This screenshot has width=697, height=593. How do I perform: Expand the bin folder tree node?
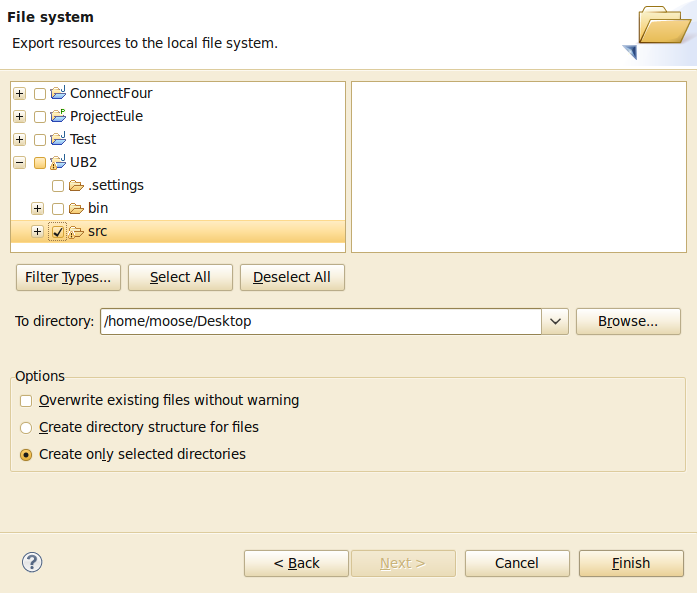coord(38,208)
